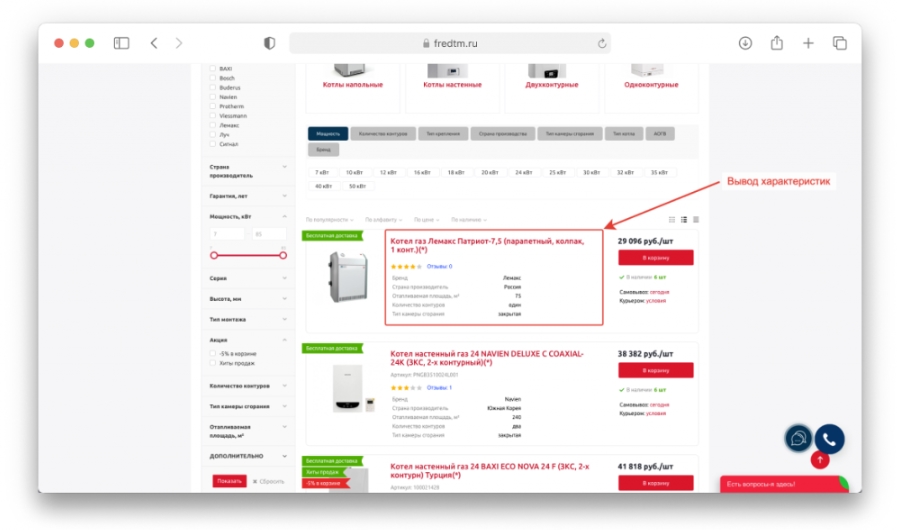Open a new tab with the plus icon
The height and width of the screenshot is (530, 897).
(x=808, y=43)
